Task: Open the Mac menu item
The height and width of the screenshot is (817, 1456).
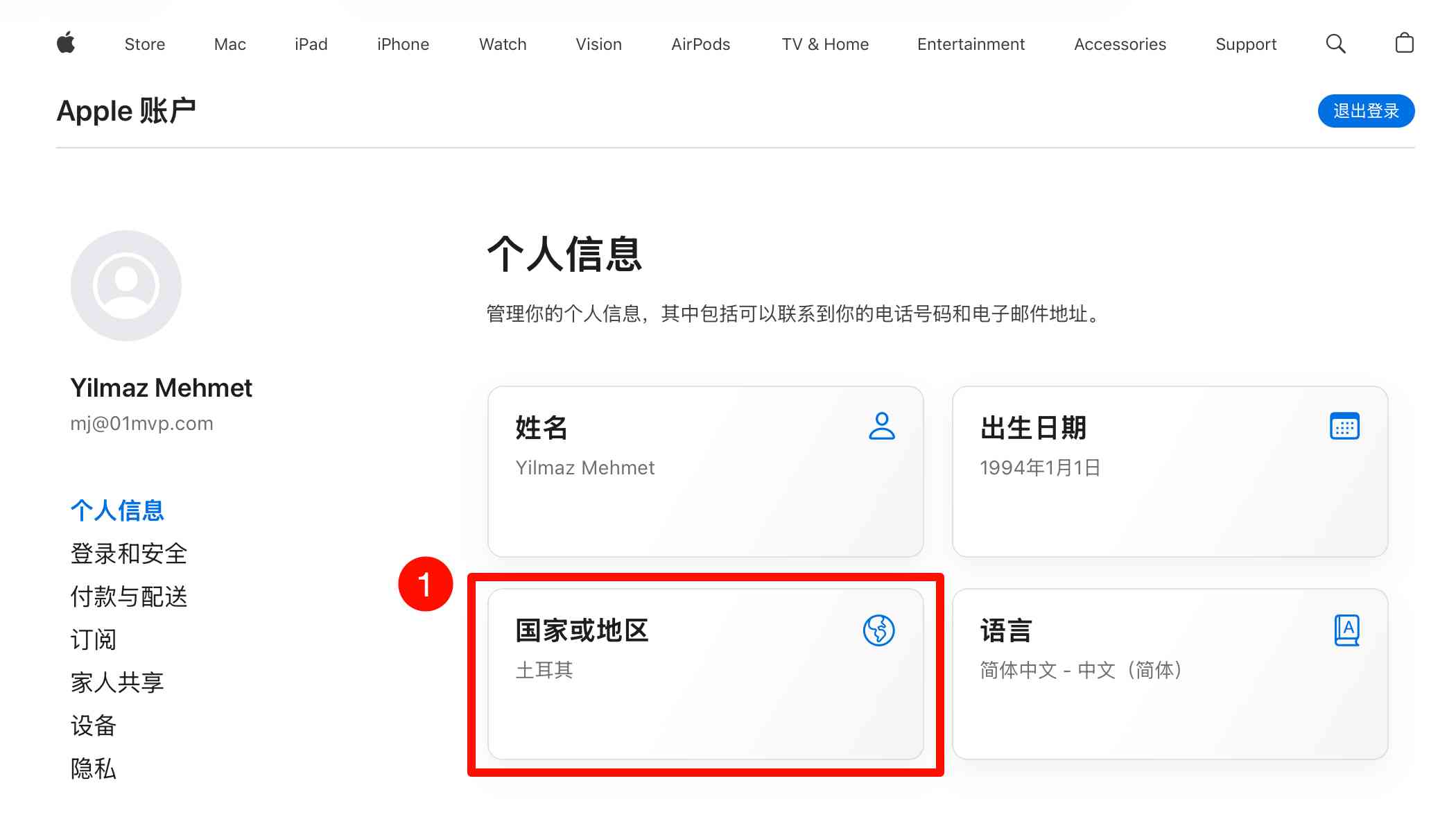Action: pyautogui.click(x=230, y=44)
